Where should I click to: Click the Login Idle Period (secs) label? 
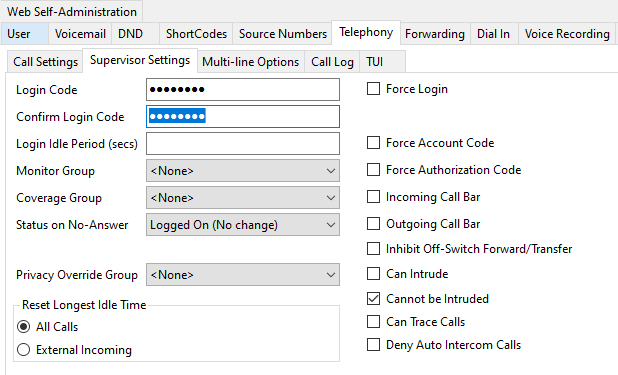(77, 144)
